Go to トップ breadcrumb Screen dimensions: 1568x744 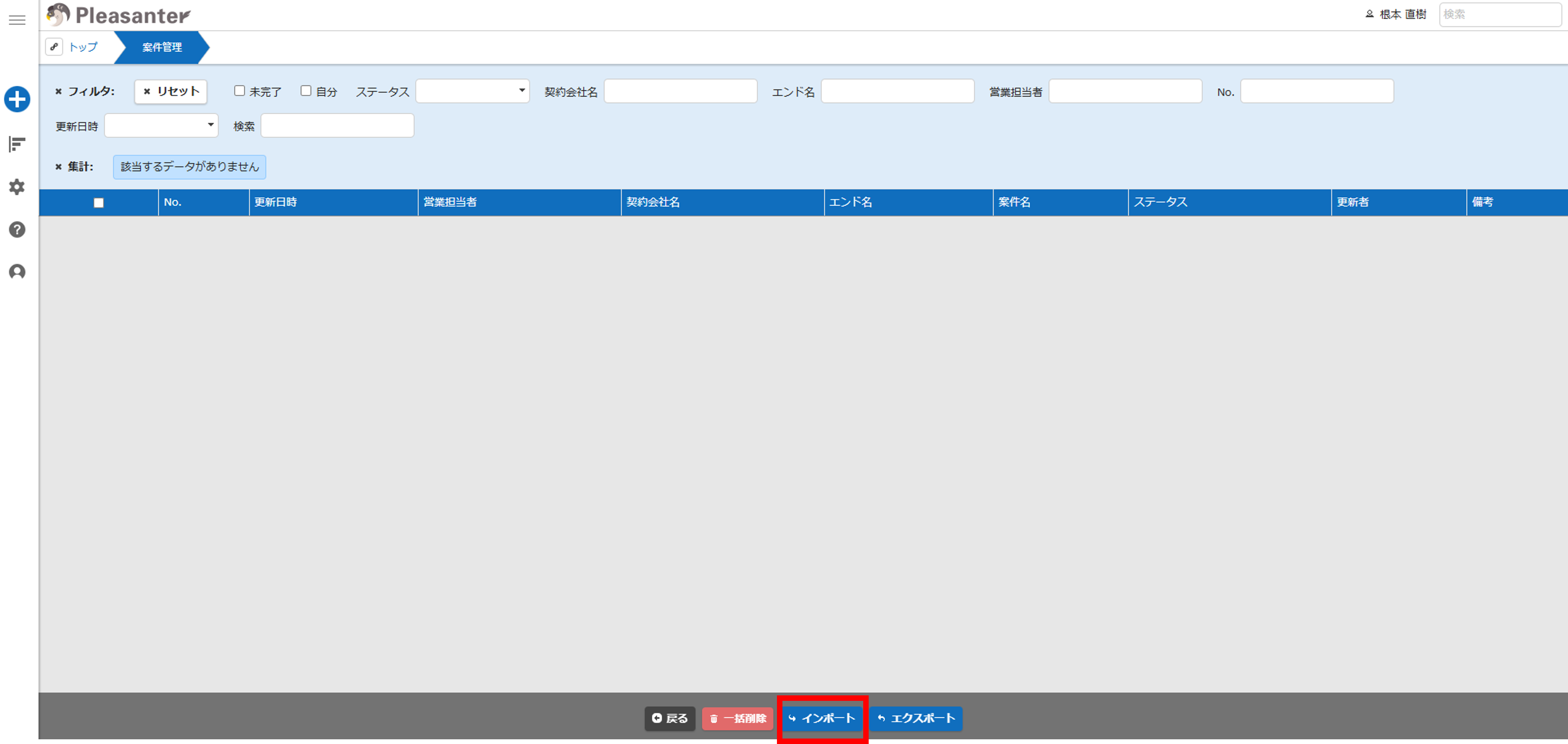pyautogui.click(x=83, y=47)
